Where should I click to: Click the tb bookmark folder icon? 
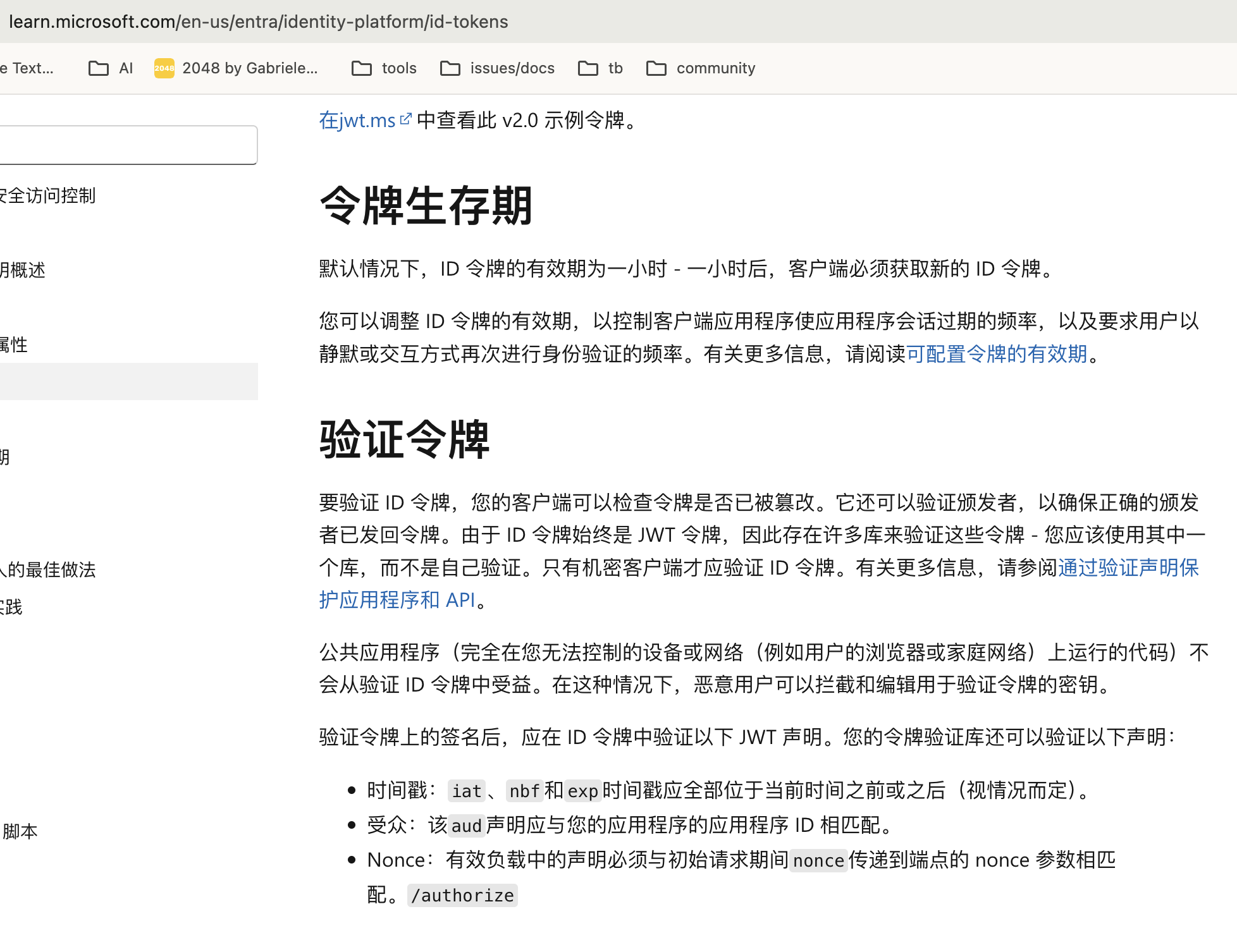pos(588,68)
